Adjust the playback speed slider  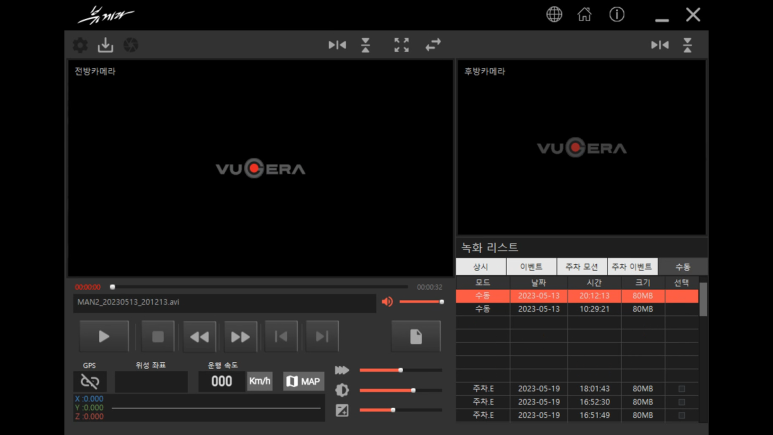pos(400,370)
